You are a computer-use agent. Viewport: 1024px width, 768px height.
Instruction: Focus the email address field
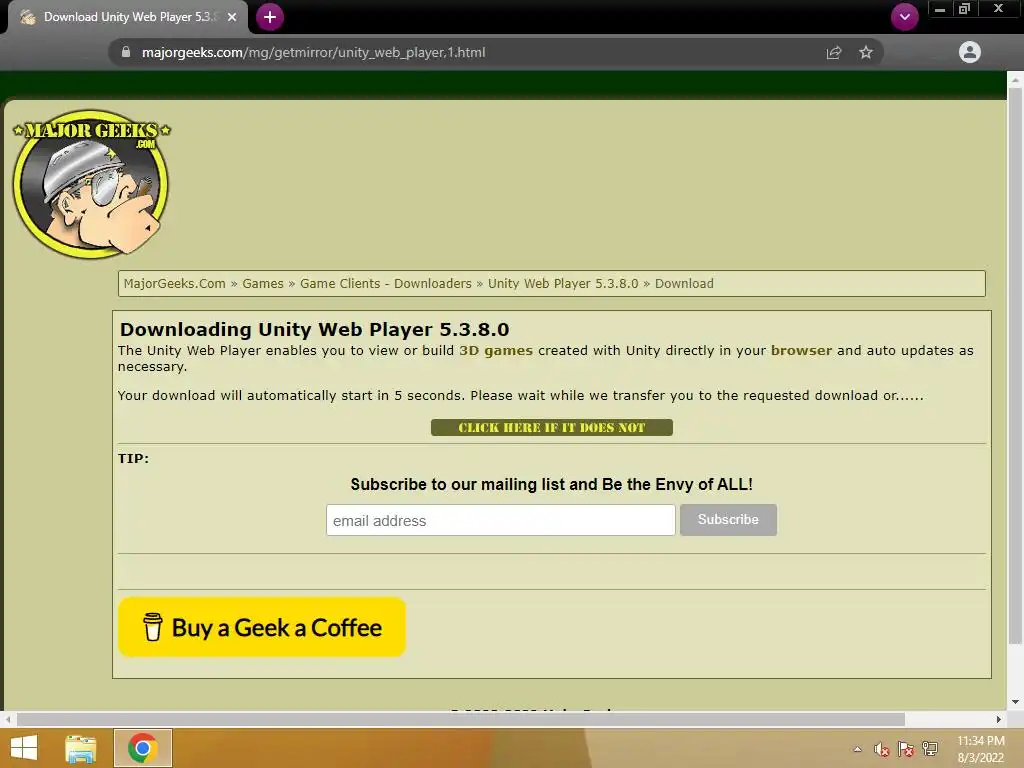click(500, 520)
